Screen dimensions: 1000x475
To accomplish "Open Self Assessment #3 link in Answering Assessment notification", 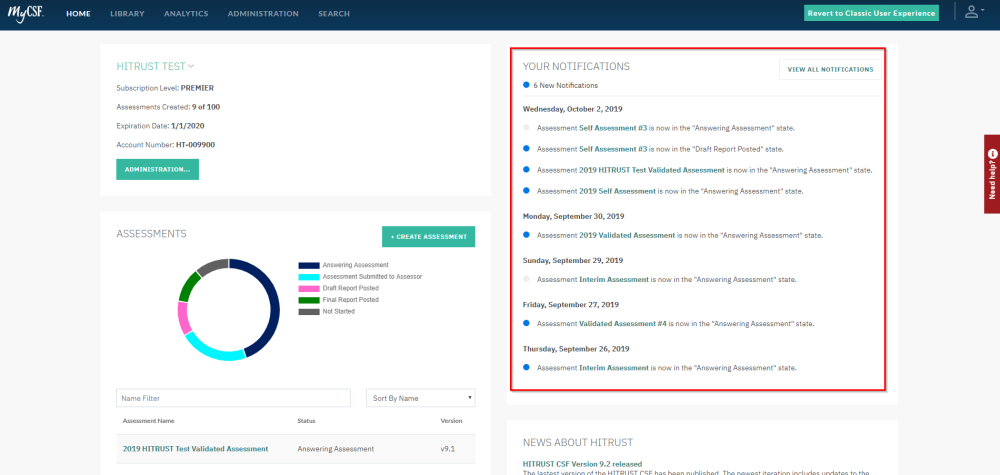I will tap(613, 128).
